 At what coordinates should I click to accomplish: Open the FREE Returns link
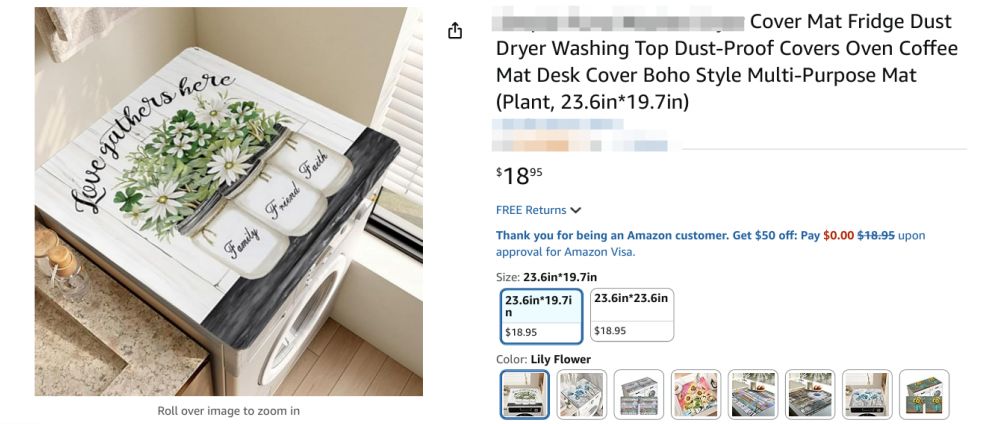531,210
